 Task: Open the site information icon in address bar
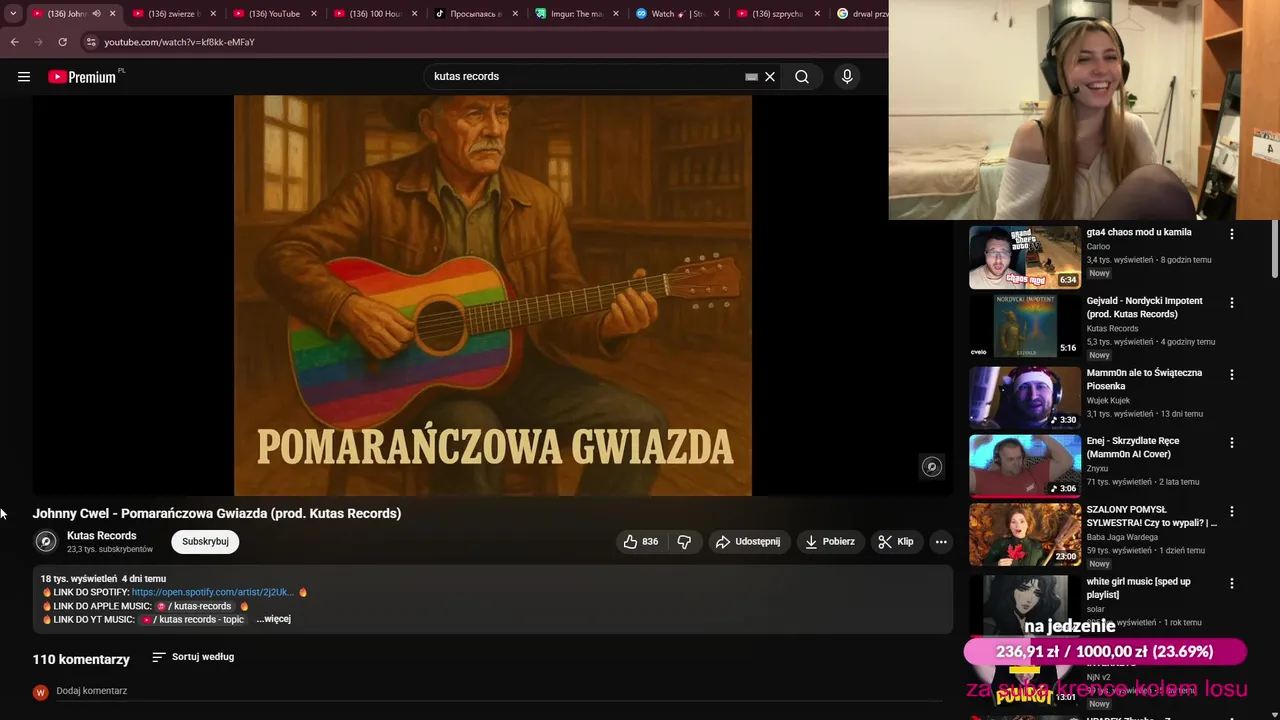click(x=91, y=42)
